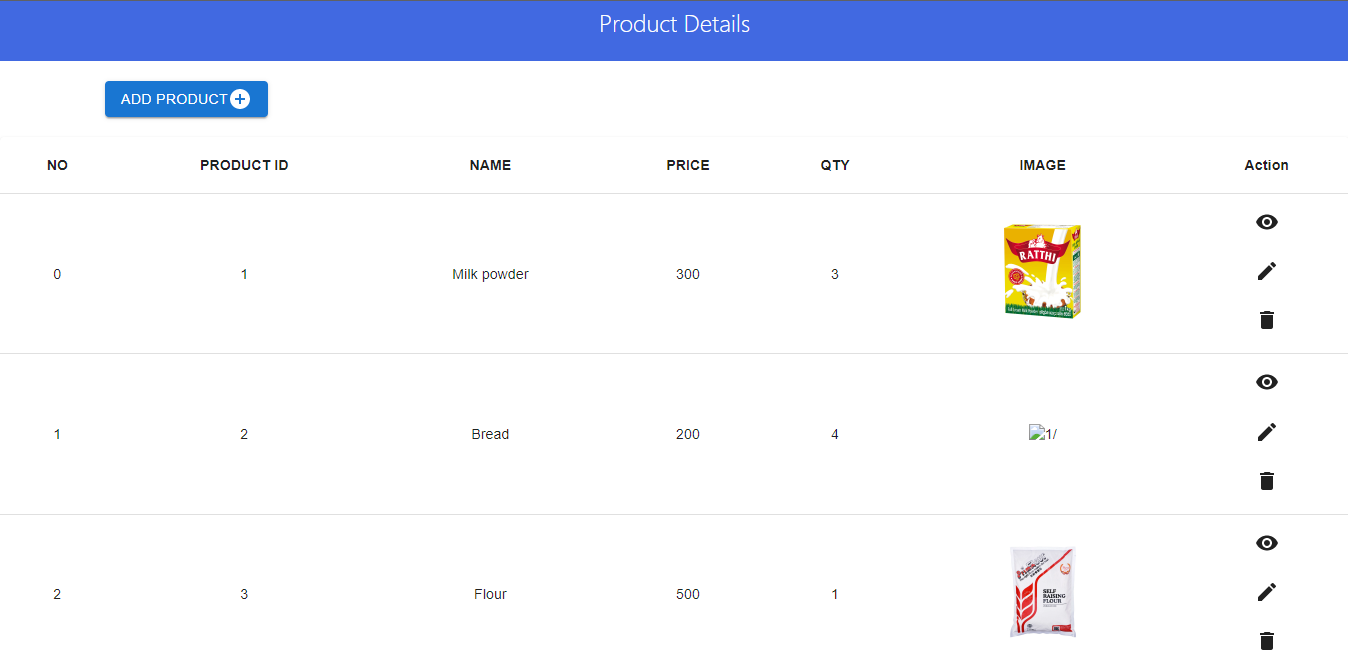Viewport: 1348px width, 652px height.
Task: Click the edit pencil icon for Flour
Action: (x=1267, y=591)
